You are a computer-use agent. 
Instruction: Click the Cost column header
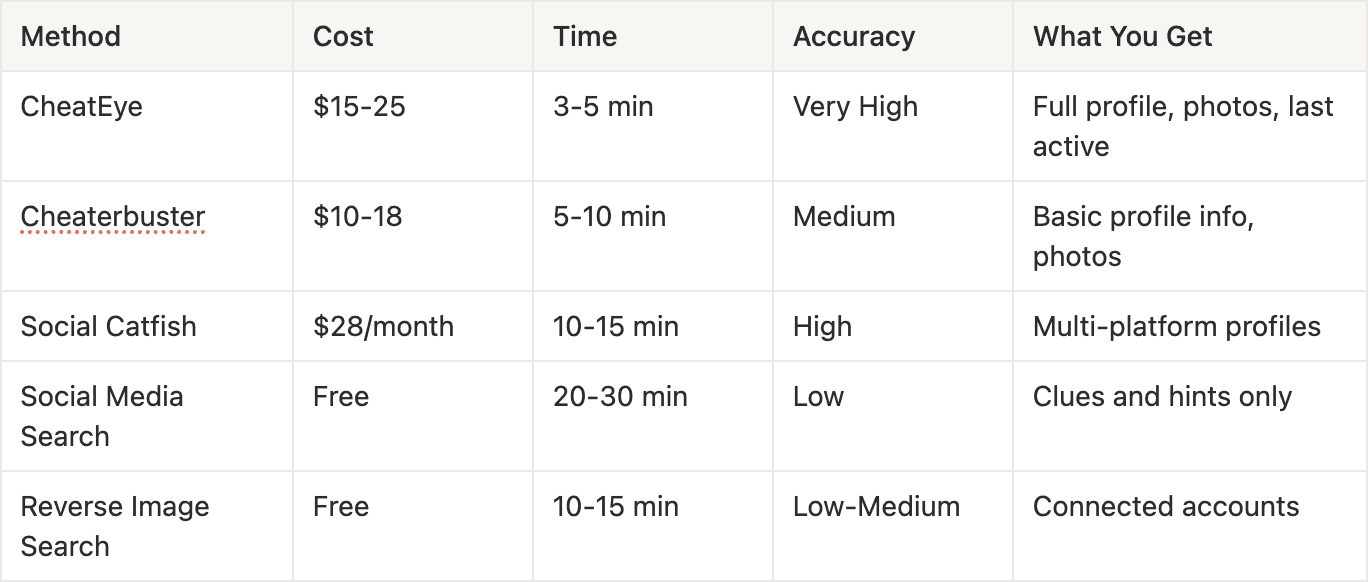(343, 37)
